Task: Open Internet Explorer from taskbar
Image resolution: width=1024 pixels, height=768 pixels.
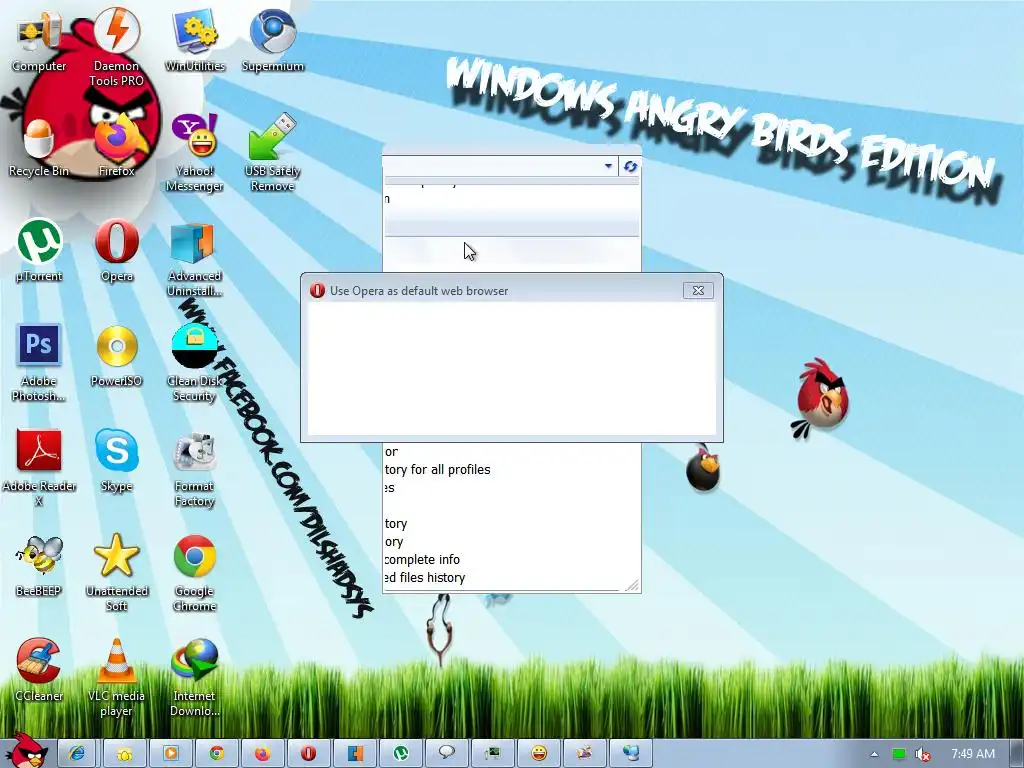Action: (x=77, y=753)
